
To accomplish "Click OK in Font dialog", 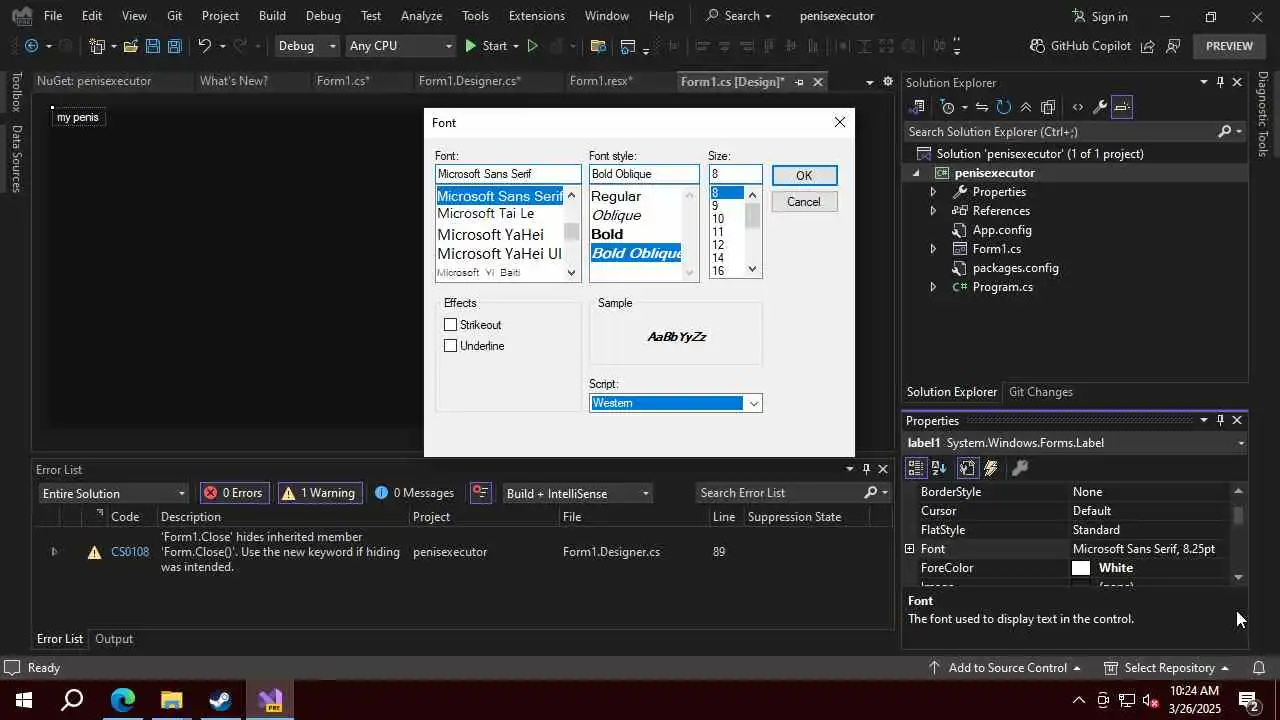I will pos(804,175).
